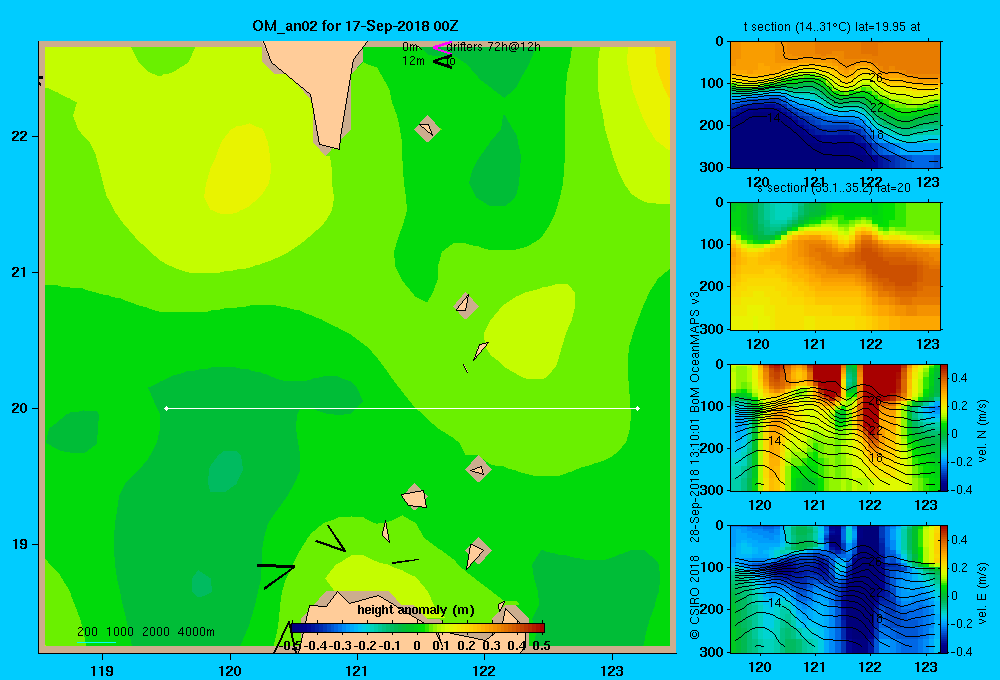Image resolution: width=1000 pixels, height=680 pixels.
Task: Click the yellow height anomaly patch near 21.7N 120E
Action: point(237,169)
